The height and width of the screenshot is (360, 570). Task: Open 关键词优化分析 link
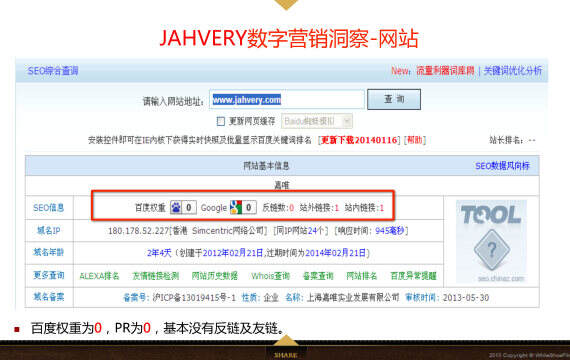point(513,71)
